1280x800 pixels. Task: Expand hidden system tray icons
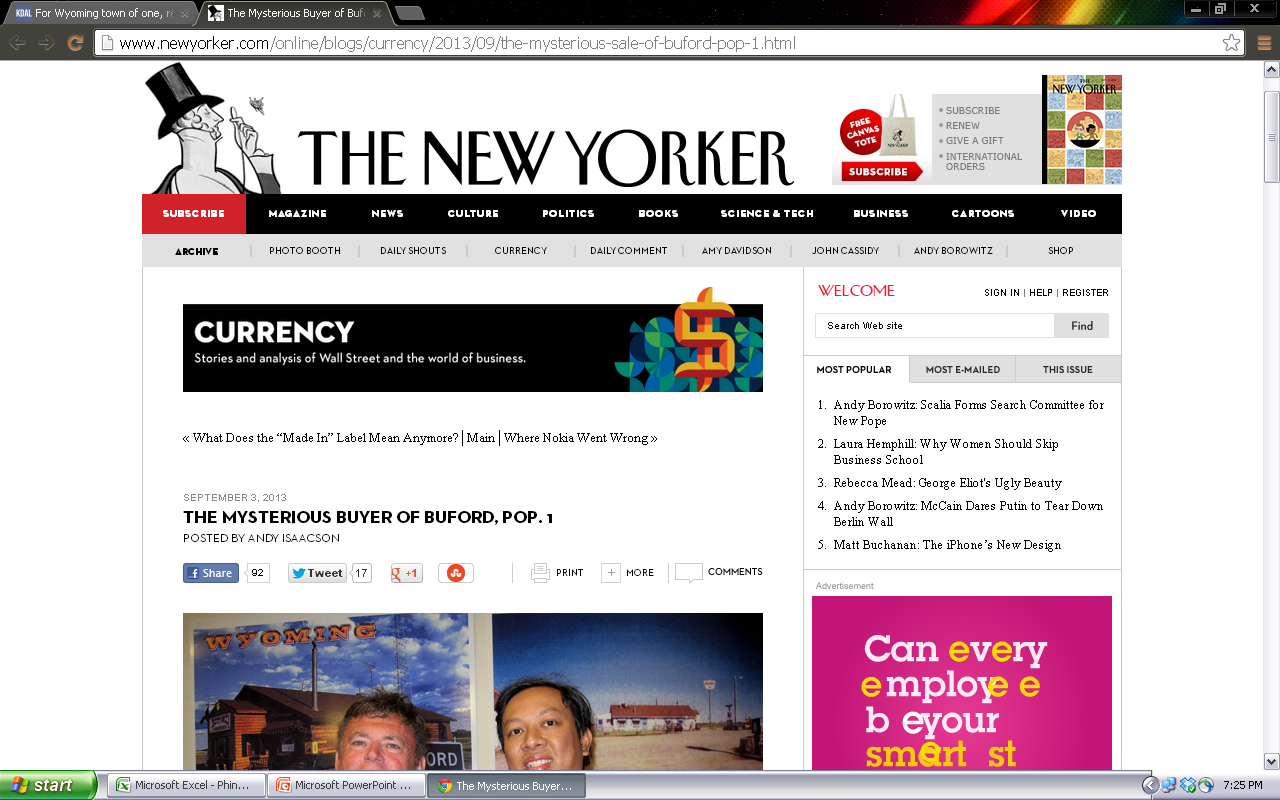(1151, 785)
